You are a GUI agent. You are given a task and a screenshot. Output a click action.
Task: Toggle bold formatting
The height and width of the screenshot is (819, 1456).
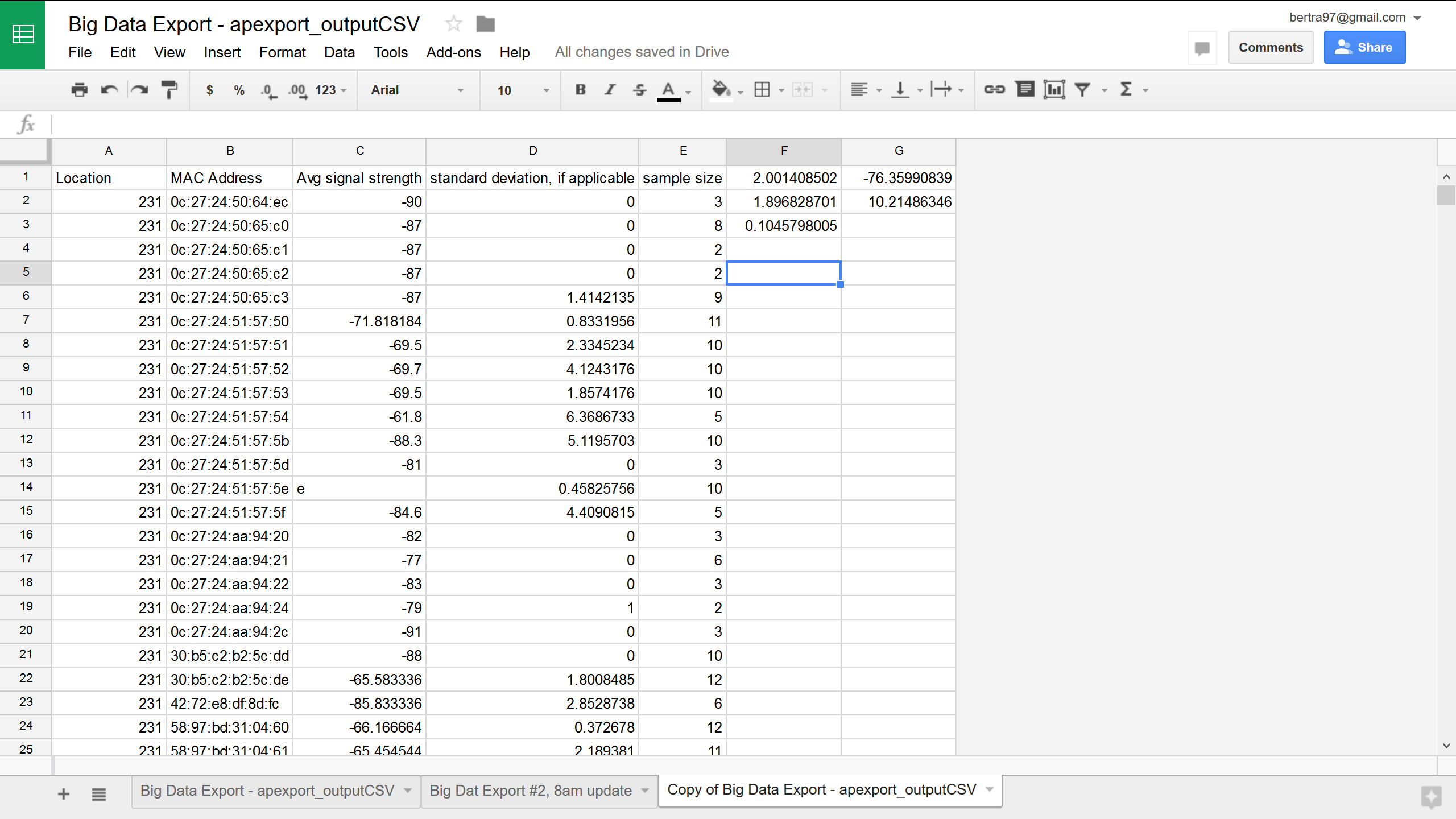580,89
